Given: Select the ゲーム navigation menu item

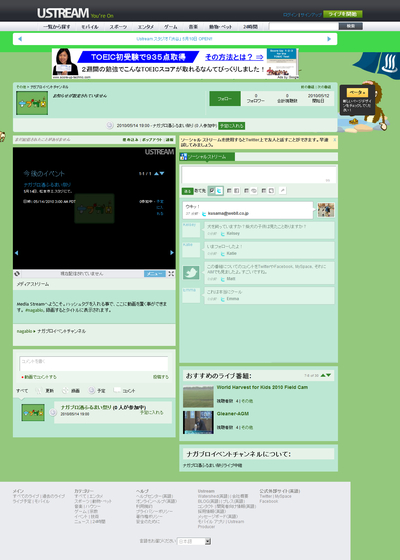Looking at the screenshot, I should 170,27.
